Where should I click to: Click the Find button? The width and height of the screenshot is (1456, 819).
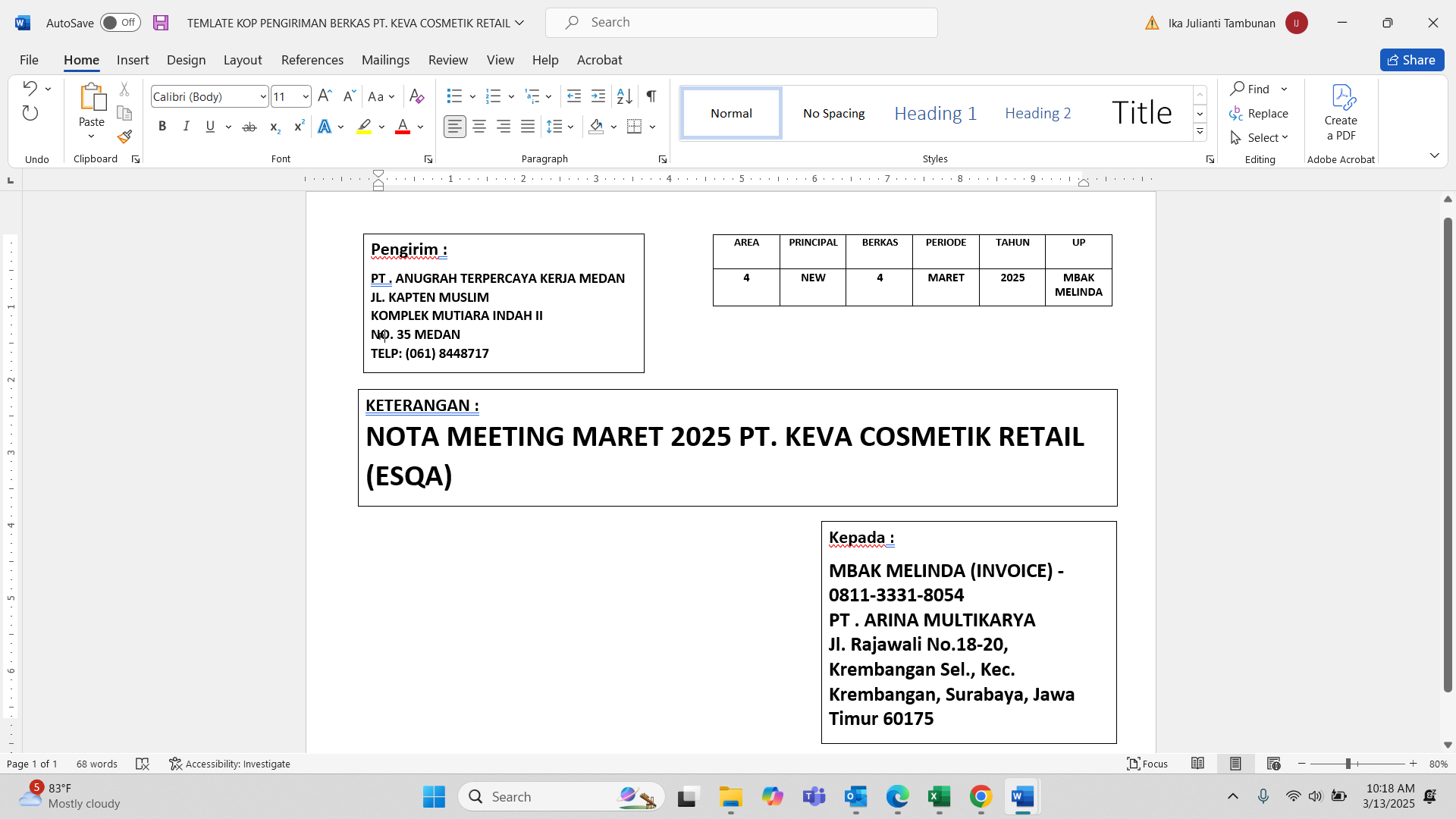[1250, 89]
